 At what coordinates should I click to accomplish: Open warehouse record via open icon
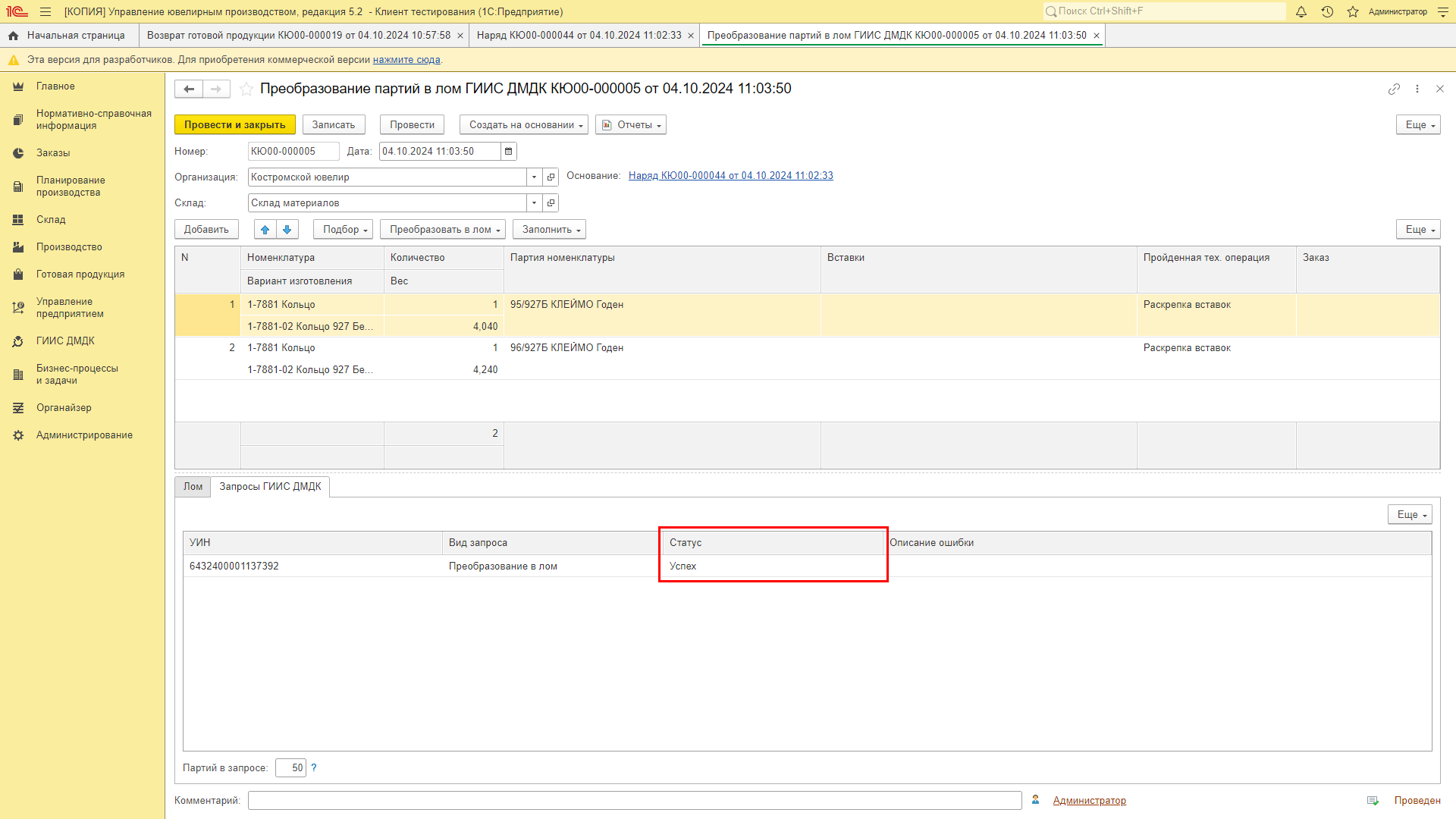point(551,203)
